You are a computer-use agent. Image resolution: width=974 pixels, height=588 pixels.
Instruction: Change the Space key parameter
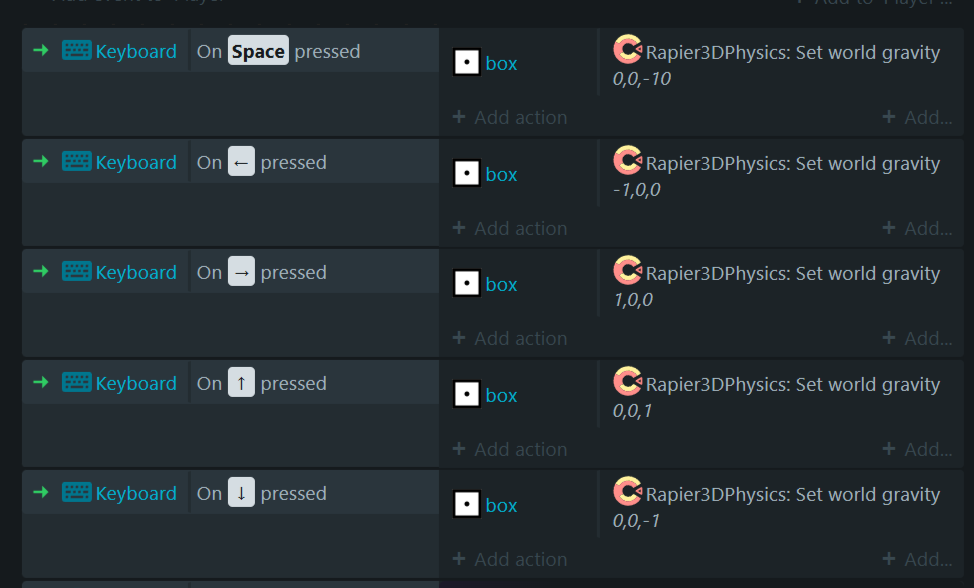click(x=258, y=51)
